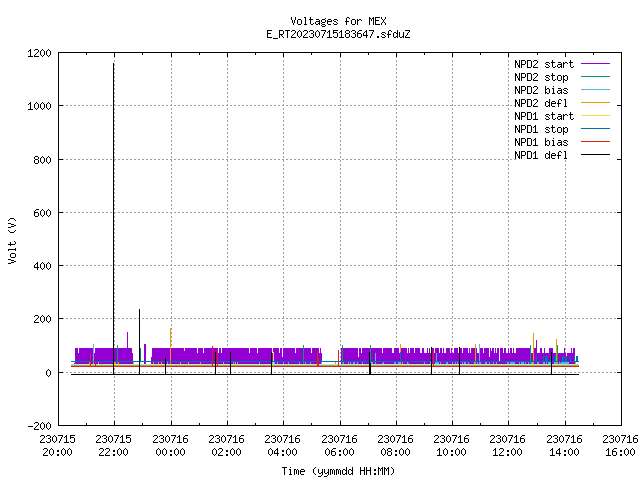Click the 'NPD2 defl' legend label

tap(541, 103)
